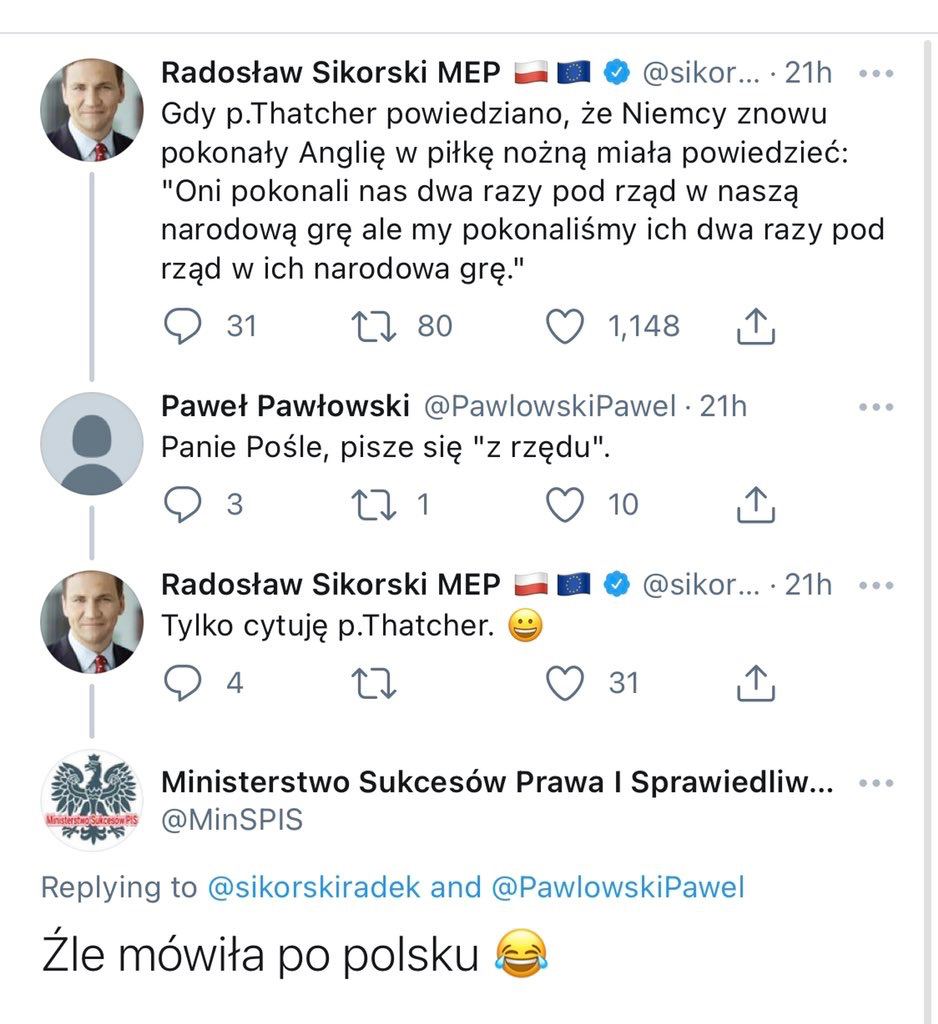Open more options on Paweł Pawłowski's tweet
The image size is (938, 1024).
point(876,407)
